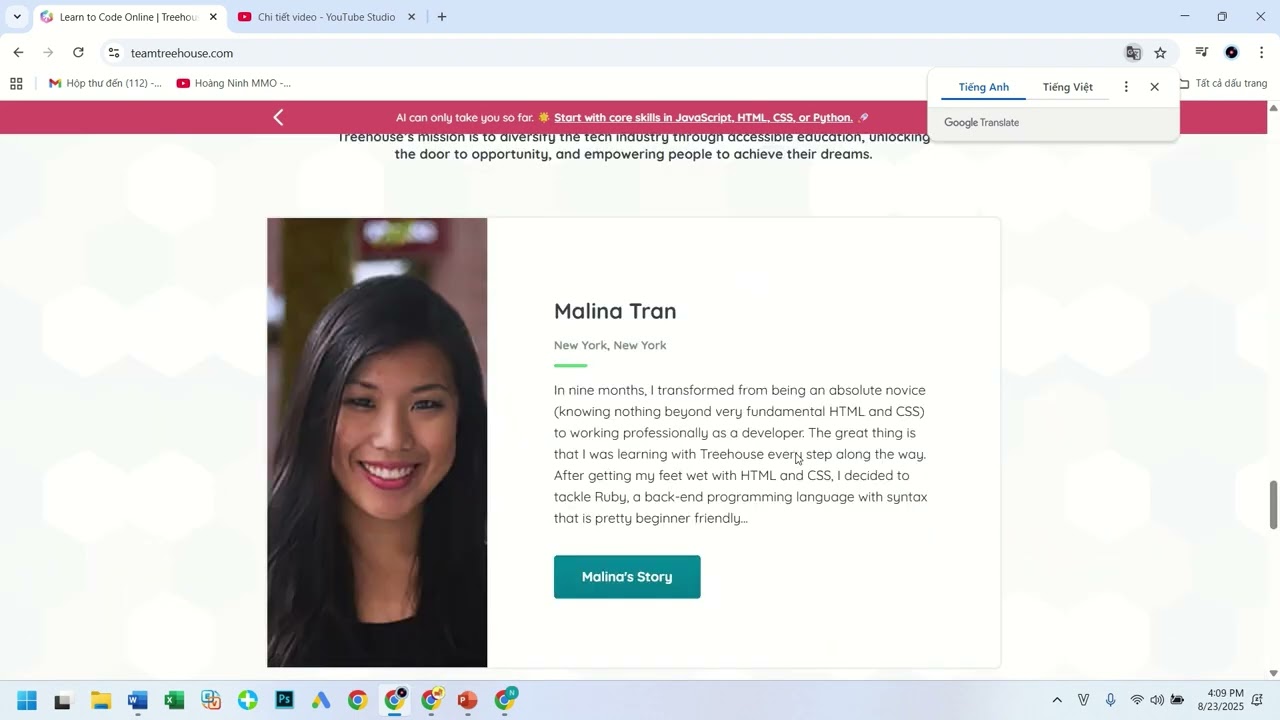This screenshot has width=1280, height=720.
Task: Open the 'Start with core skills' banner link
Action: 703,118
